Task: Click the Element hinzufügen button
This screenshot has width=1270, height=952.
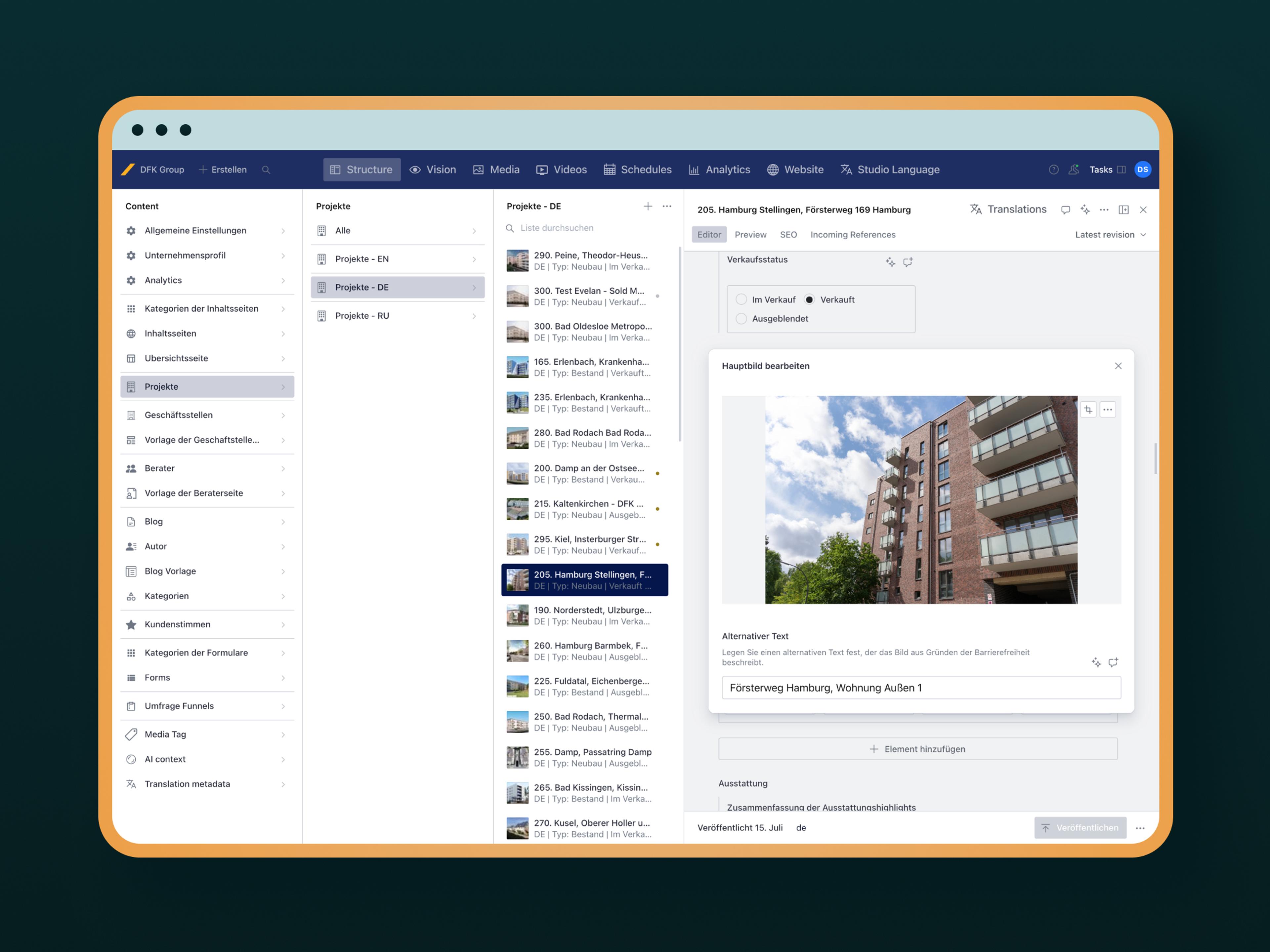Action: click(x=917, y=749)
